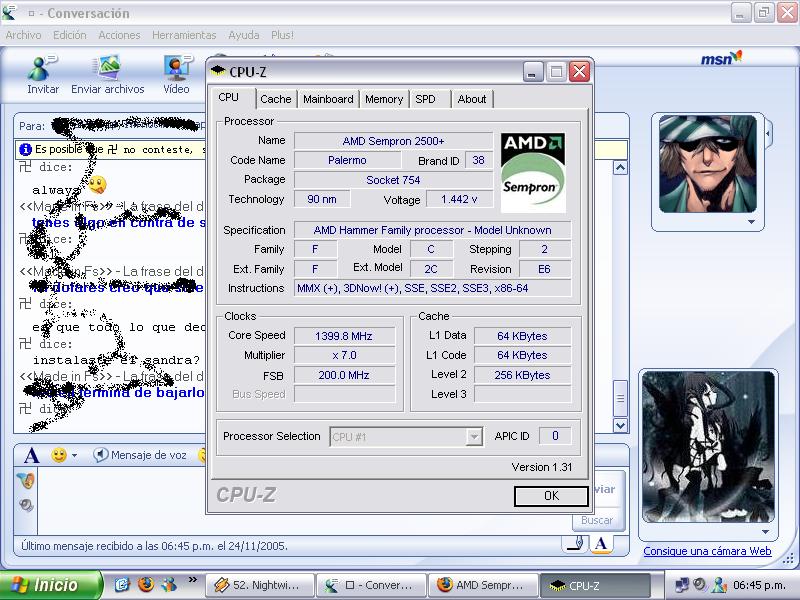Click the system clock showing 06:45 p.m.

pos(759,585)
